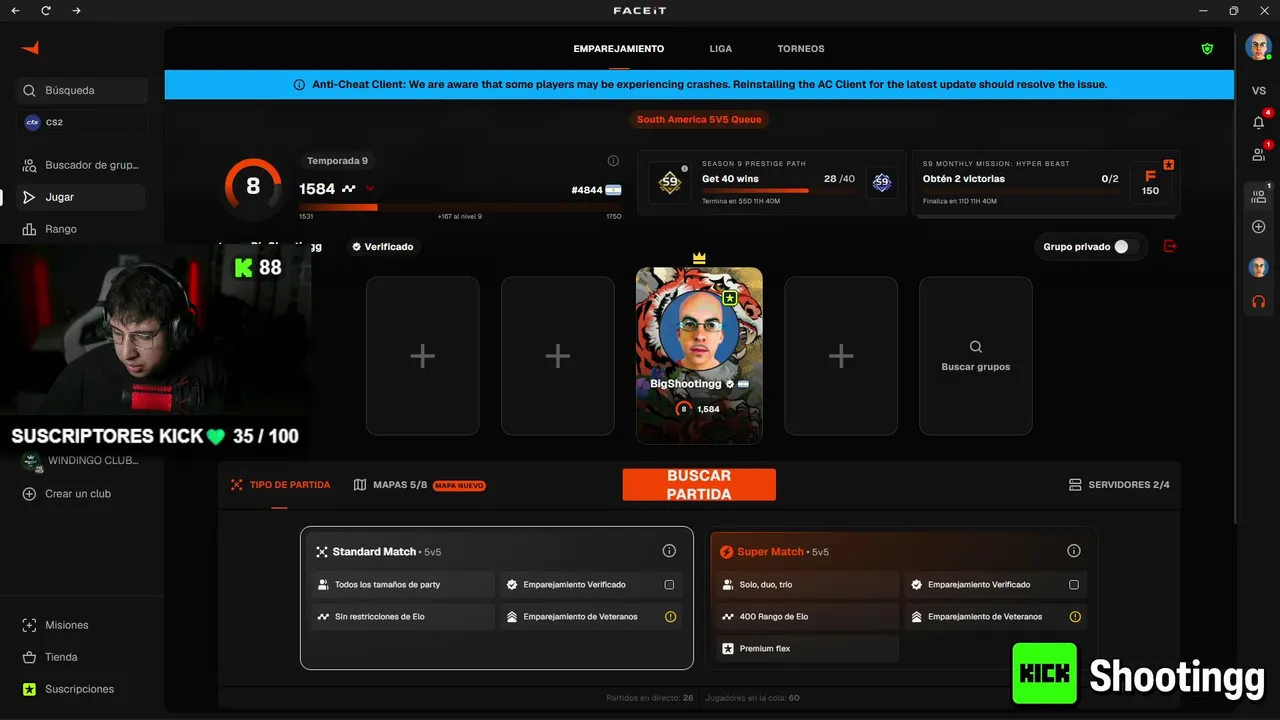Click the circled plus icon in right sidebar
The image size is (1280, 720).
[1258, 227]
